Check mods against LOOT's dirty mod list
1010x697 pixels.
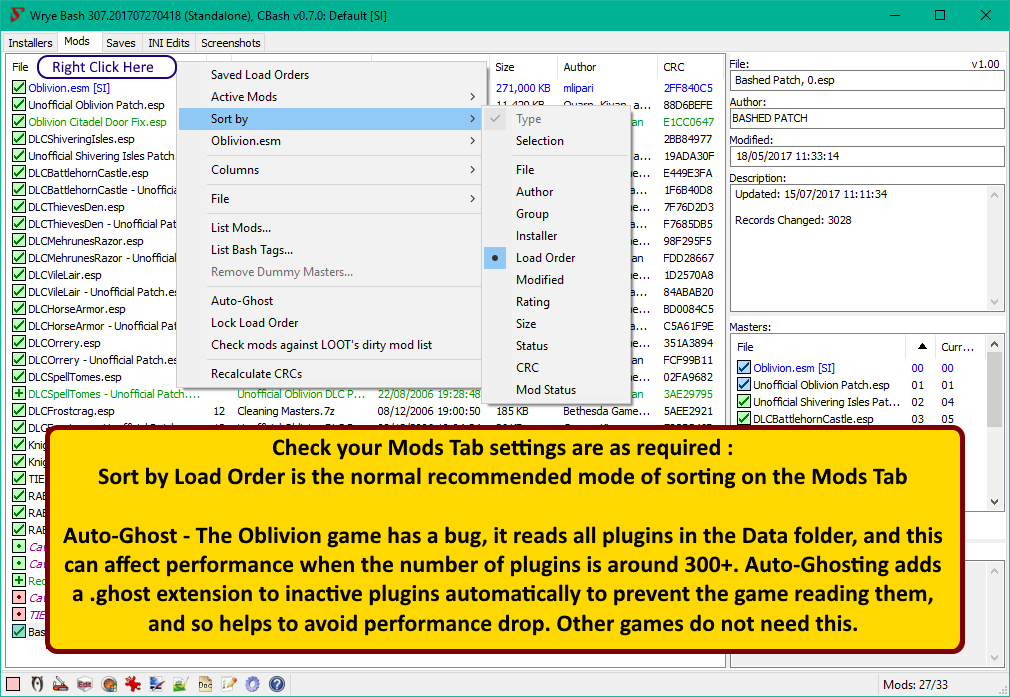pos(331,345)
